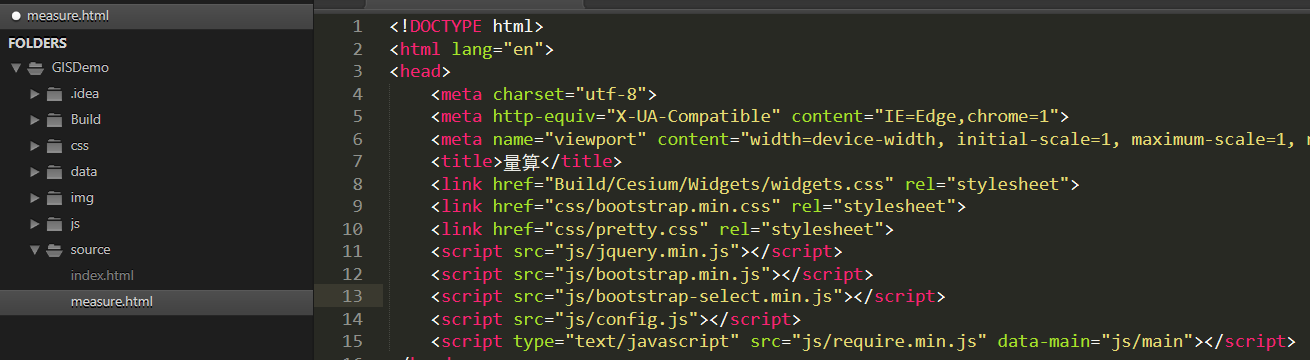Click the viewport meta tag text

[x=870, y=139]
